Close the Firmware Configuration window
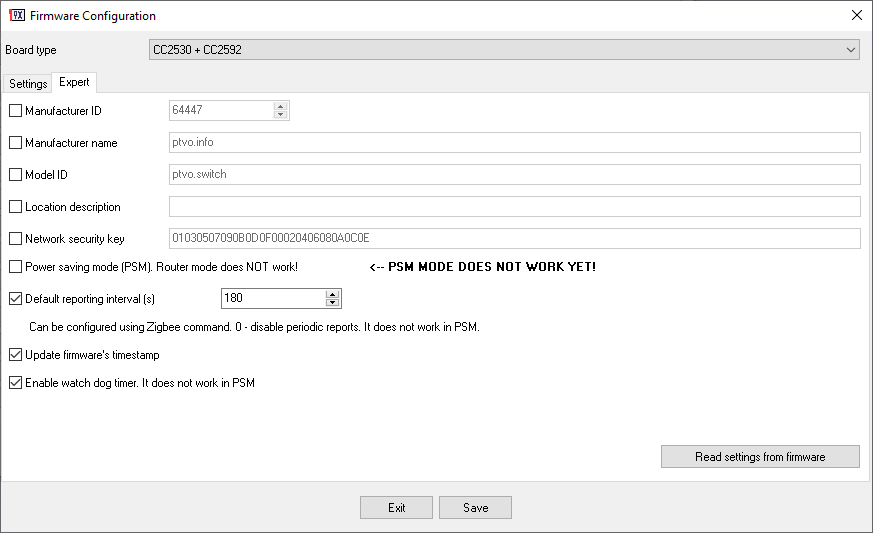The image size is (873, 533). [x=857, y=15]
